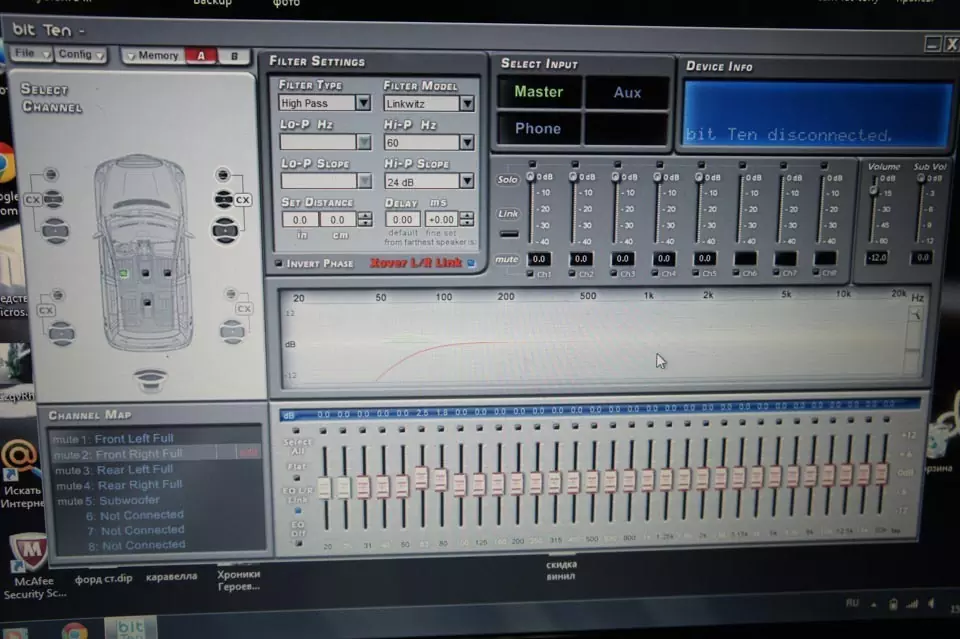Select the front left tweeter speaker

point(51,174)
